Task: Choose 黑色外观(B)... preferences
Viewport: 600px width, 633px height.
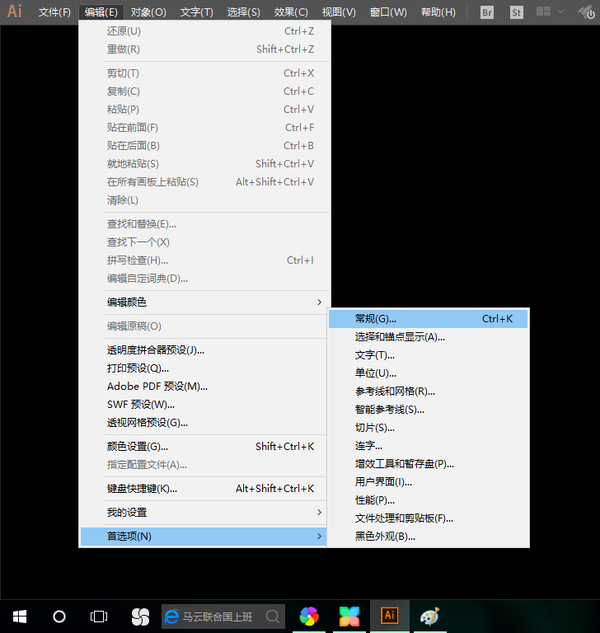Action: pos(428,537)
